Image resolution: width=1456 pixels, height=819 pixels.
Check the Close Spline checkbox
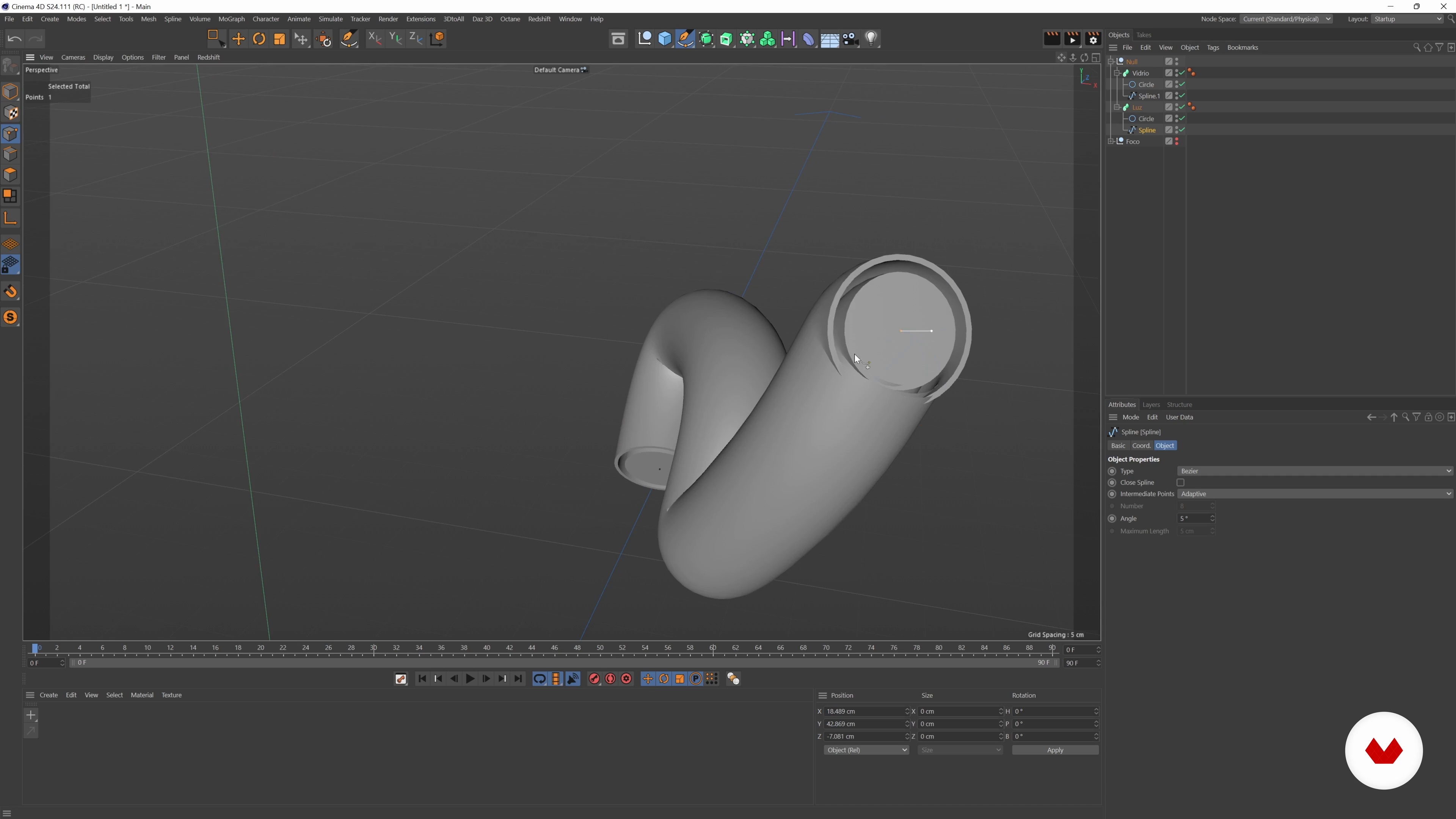[1180, 483]
